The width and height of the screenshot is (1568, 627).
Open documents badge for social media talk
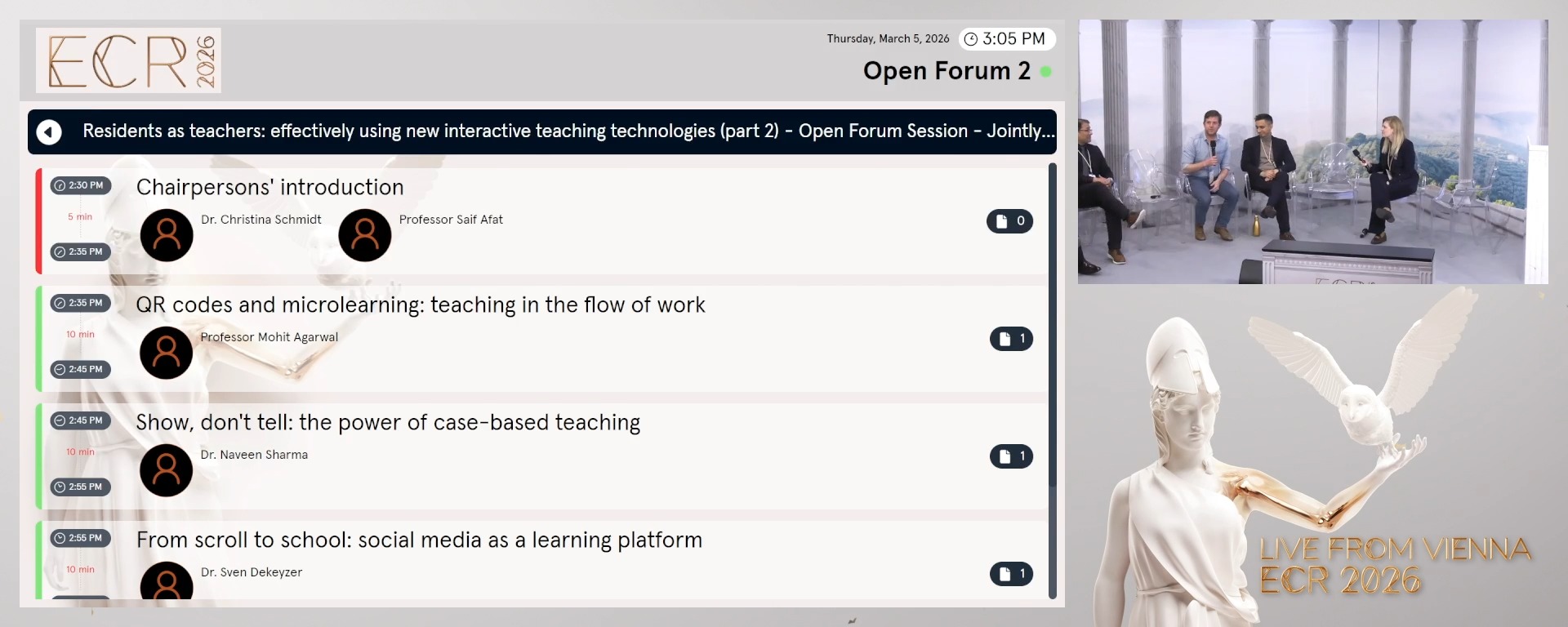point(1012,574)
